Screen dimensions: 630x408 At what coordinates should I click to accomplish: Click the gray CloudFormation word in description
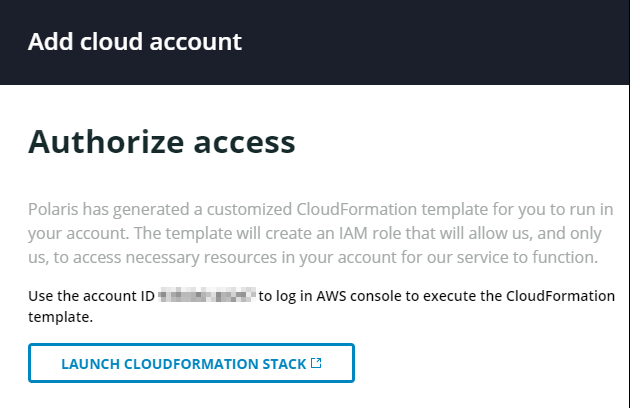click(356, 209)
